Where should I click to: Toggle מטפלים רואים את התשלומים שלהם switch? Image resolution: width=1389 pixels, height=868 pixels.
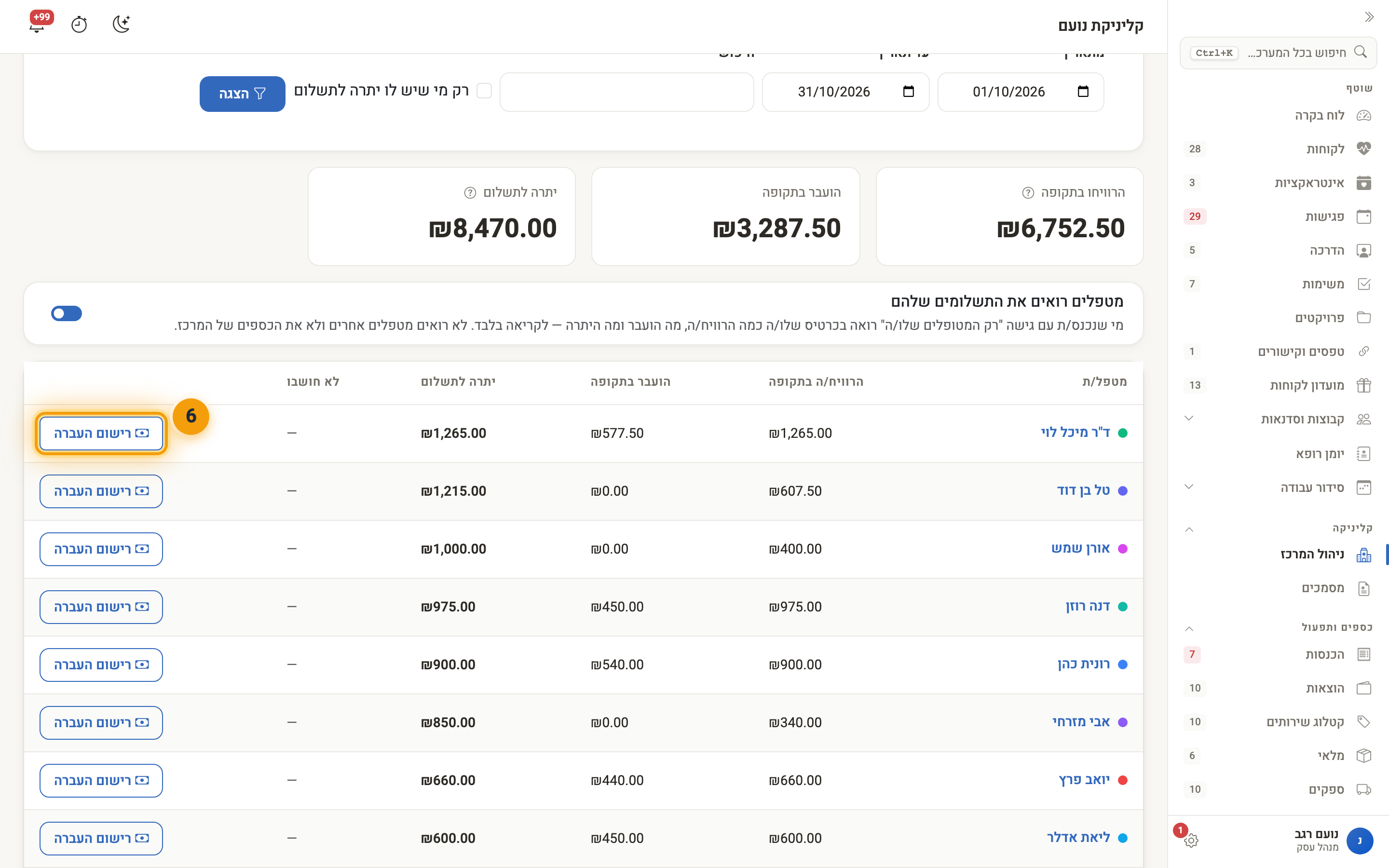[x=67, y=313]
